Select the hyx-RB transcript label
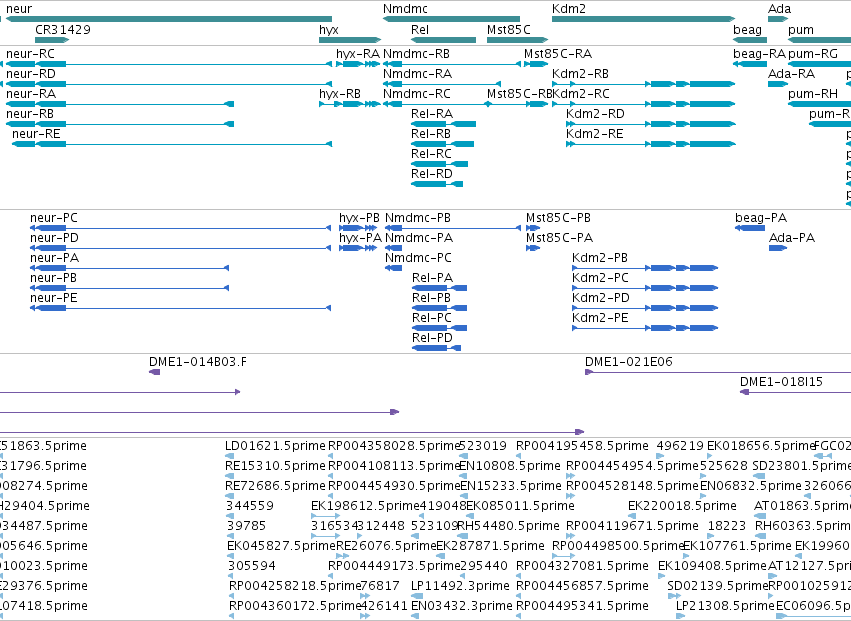This screenshot has width=851, height=621. pos(340,94)
